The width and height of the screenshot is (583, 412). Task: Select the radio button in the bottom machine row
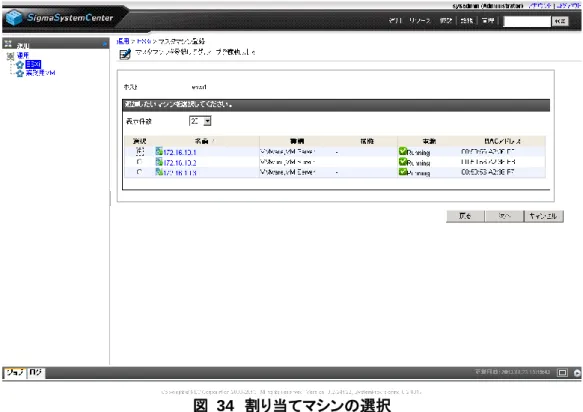tap(139, 172)
